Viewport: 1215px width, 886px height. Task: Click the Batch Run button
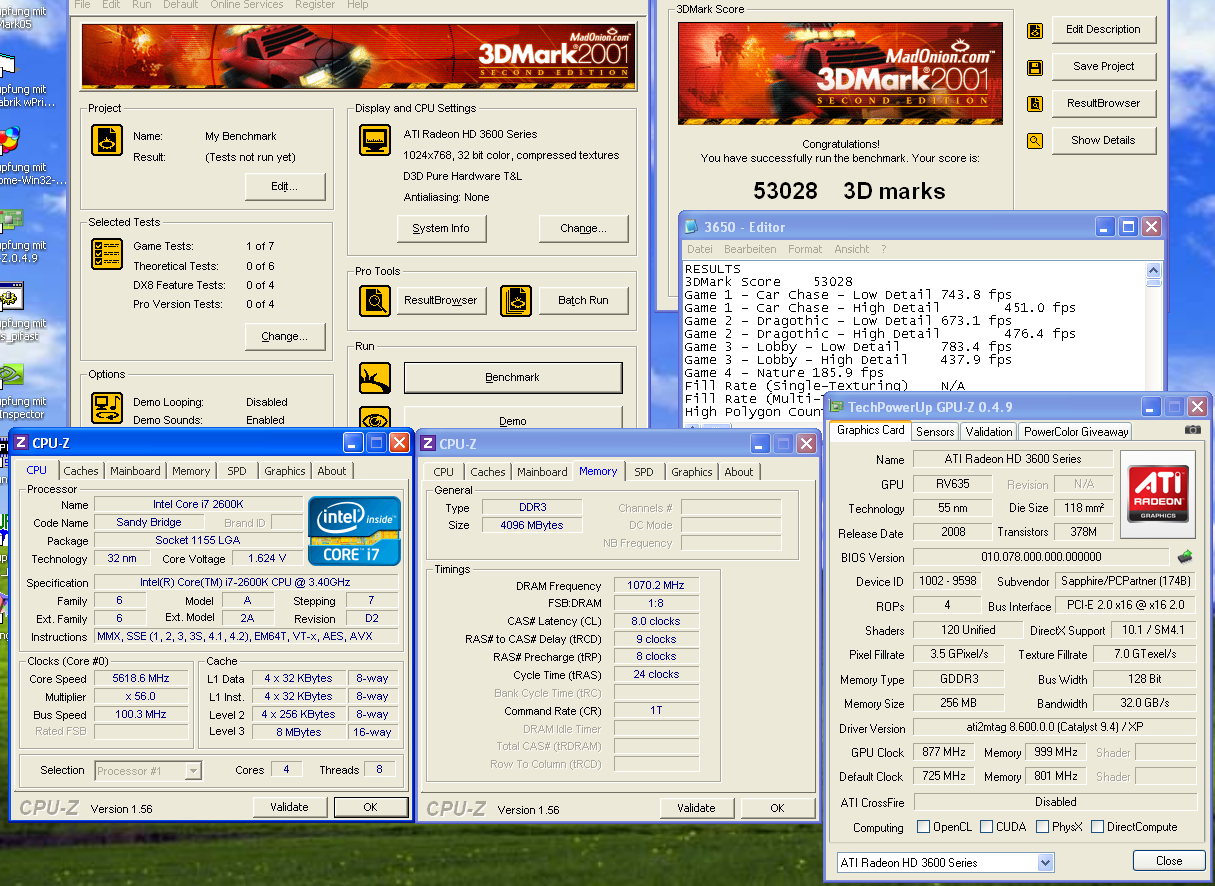click(x=583, y=300)
